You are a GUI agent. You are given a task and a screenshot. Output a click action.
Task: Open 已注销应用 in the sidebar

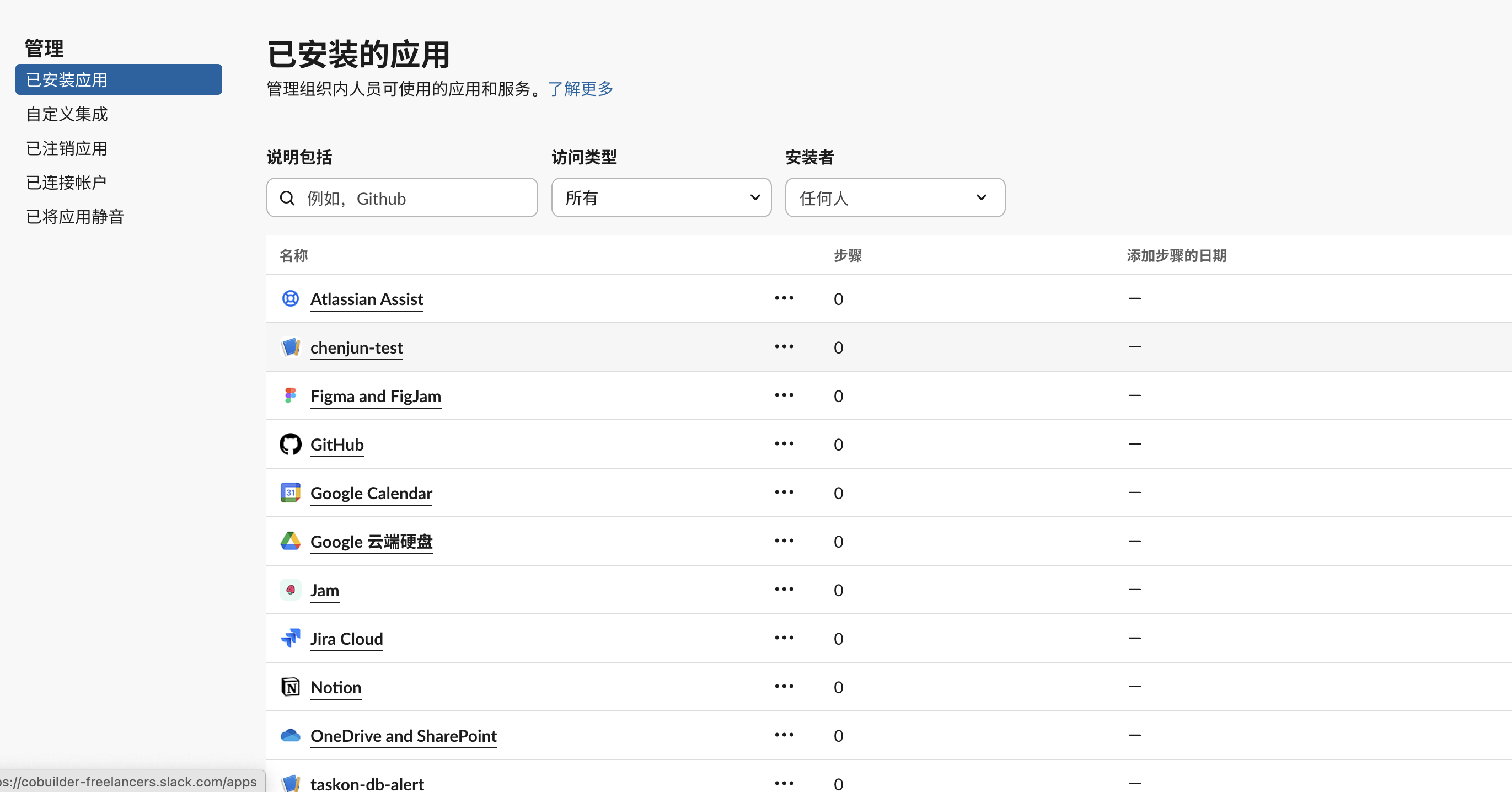pyautogui.click(x=67, y=148)
